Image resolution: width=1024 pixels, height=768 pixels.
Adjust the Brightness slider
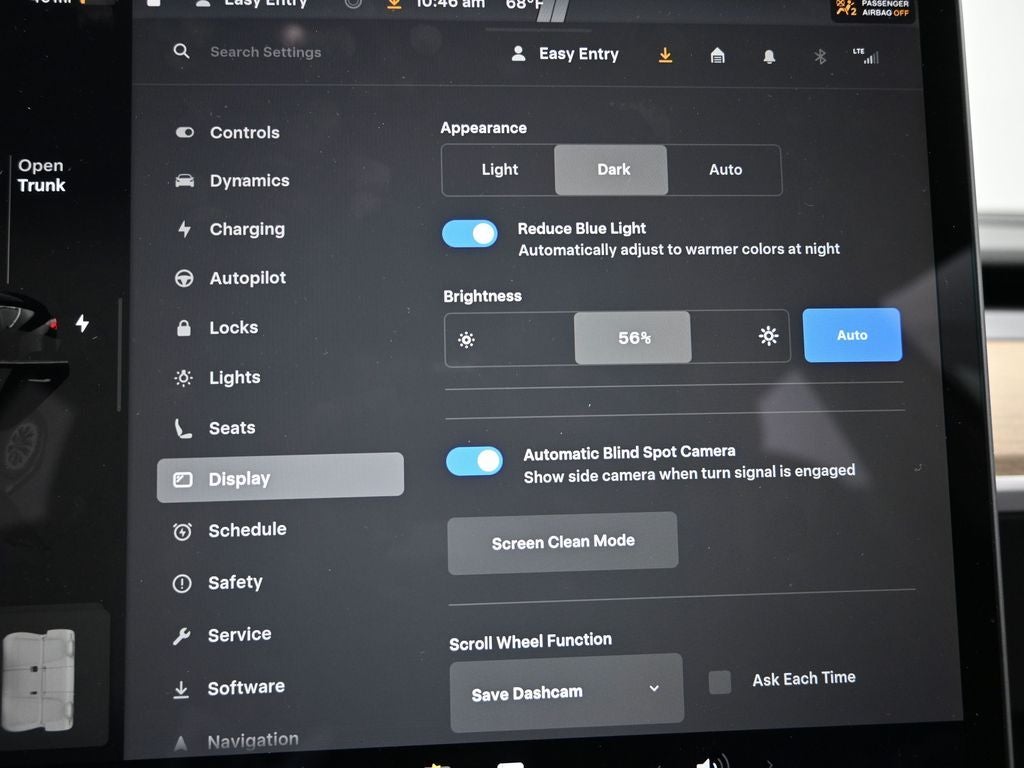pyautogui.click(x=632, y=337)
